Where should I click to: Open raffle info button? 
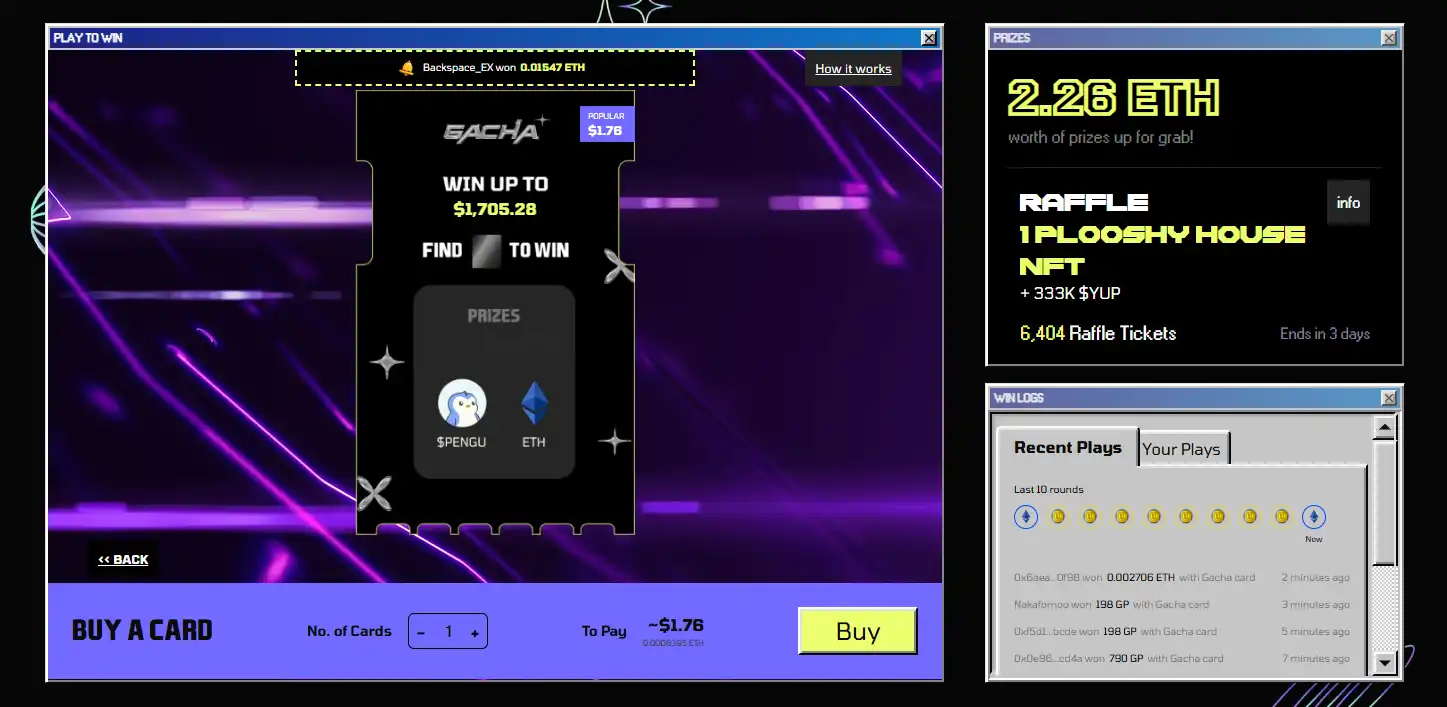[x=1348, y=203]
